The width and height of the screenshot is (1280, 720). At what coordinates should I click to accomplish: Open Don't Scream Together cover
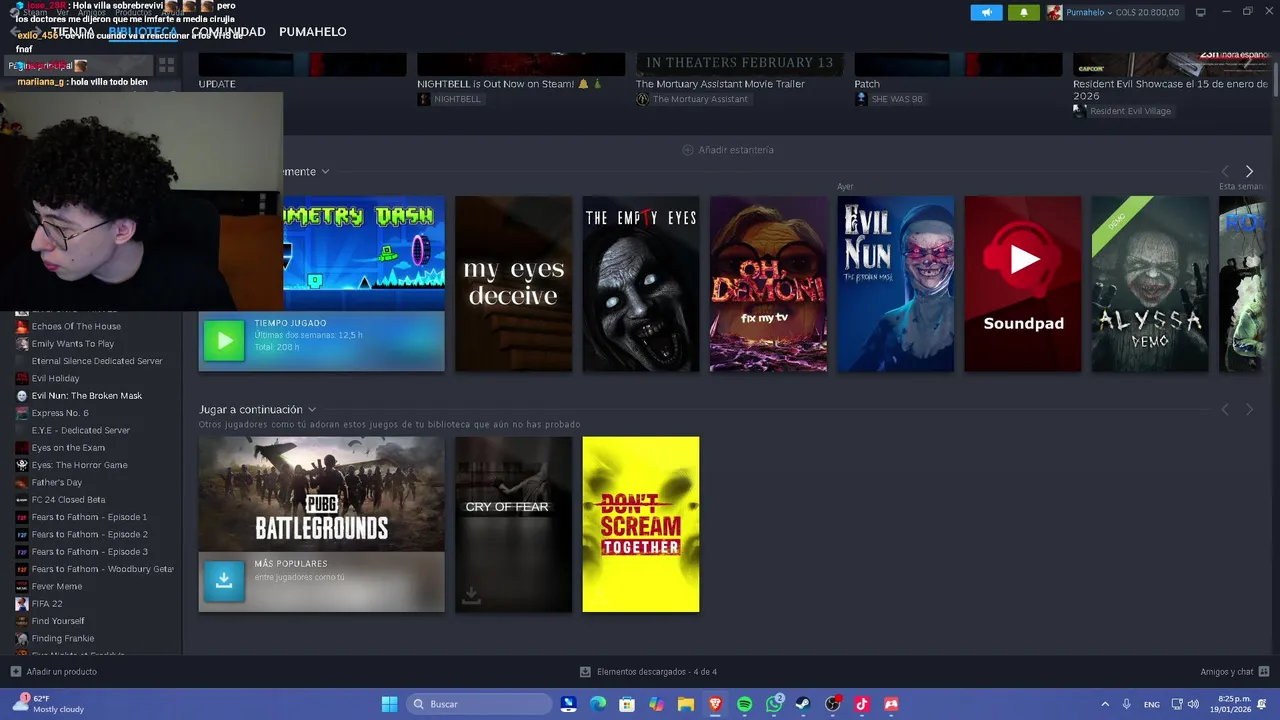(x=641, y=524)
